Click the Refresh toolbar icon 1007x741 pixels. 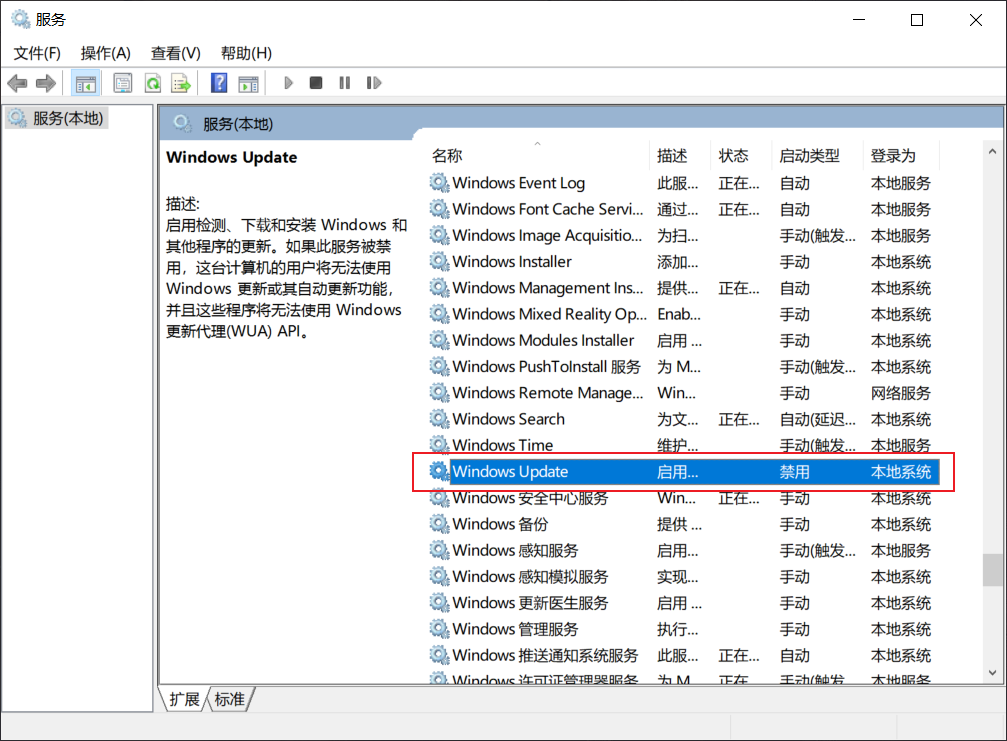[x=152, y=83]
